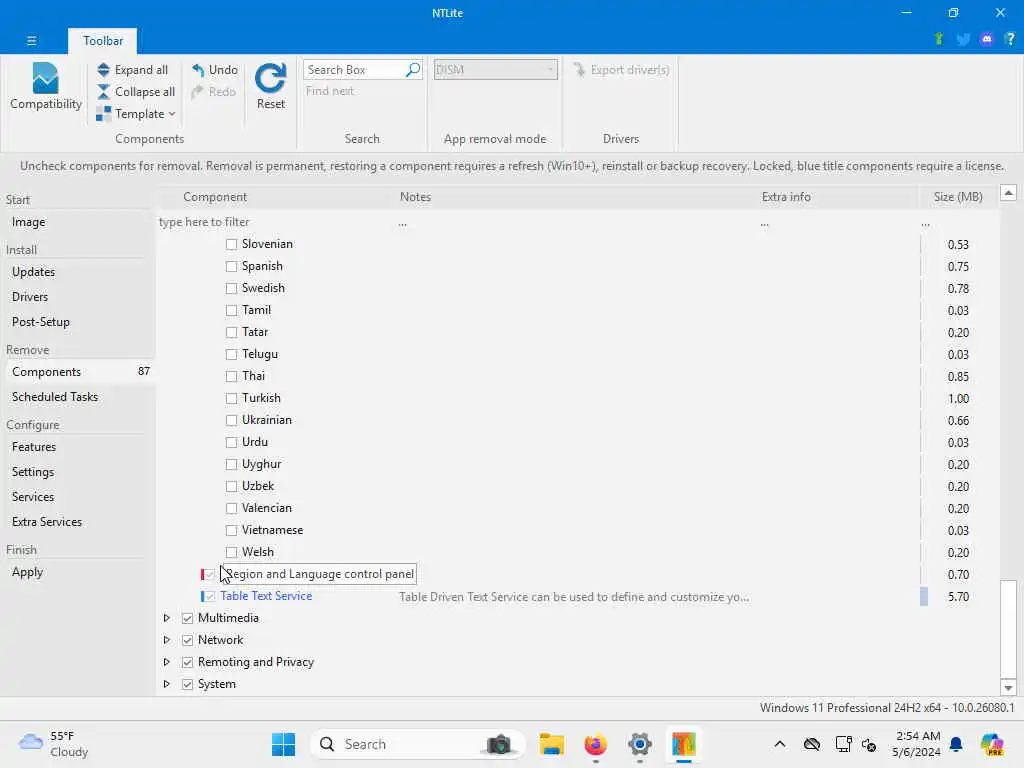Check the Ukrainian checkbox
The height and width of the screenshot is (768, 1024).
pyautogui.click(x=231, y=420)
